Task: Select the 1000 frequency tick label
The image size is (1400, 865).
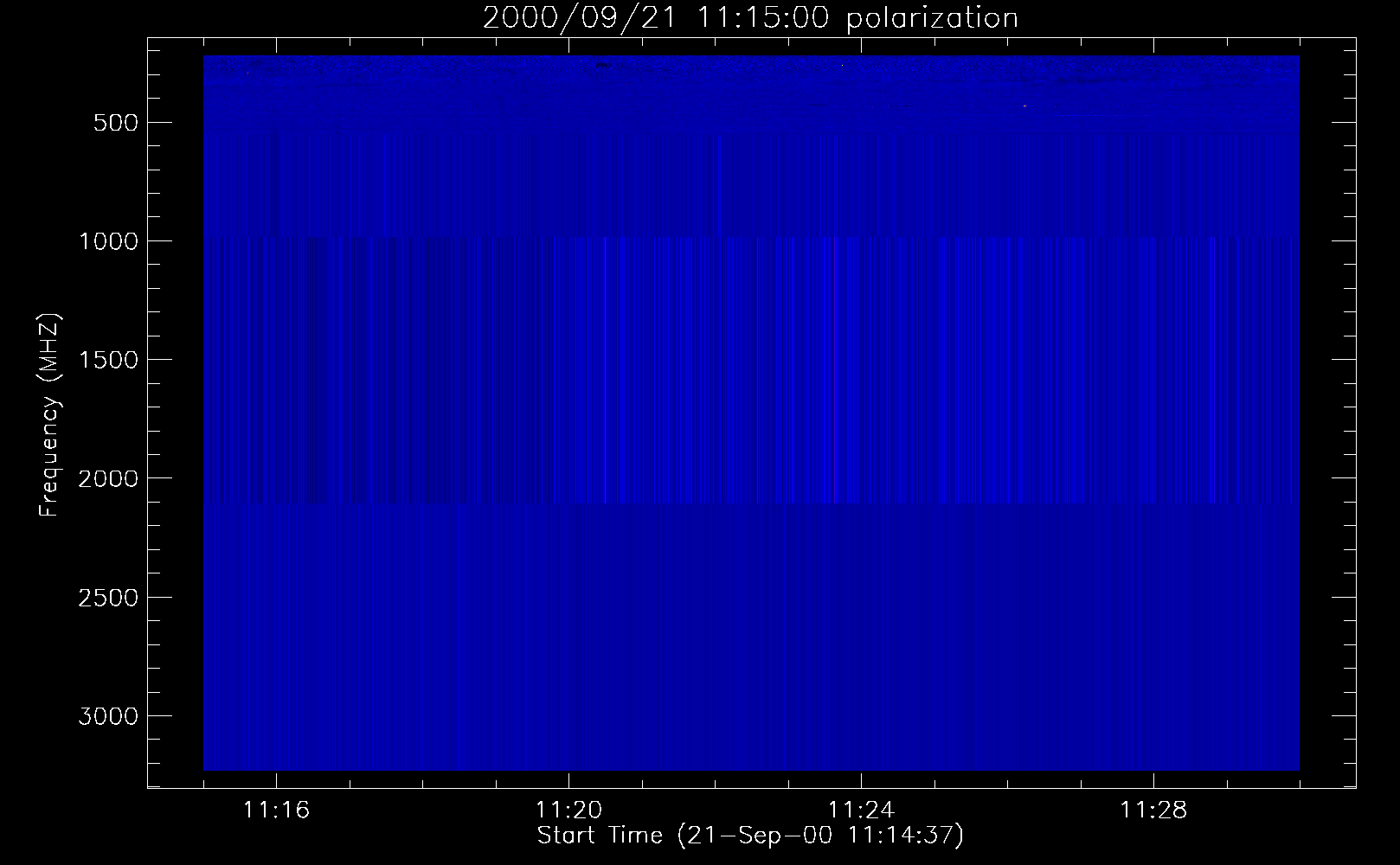Action: 108,241
